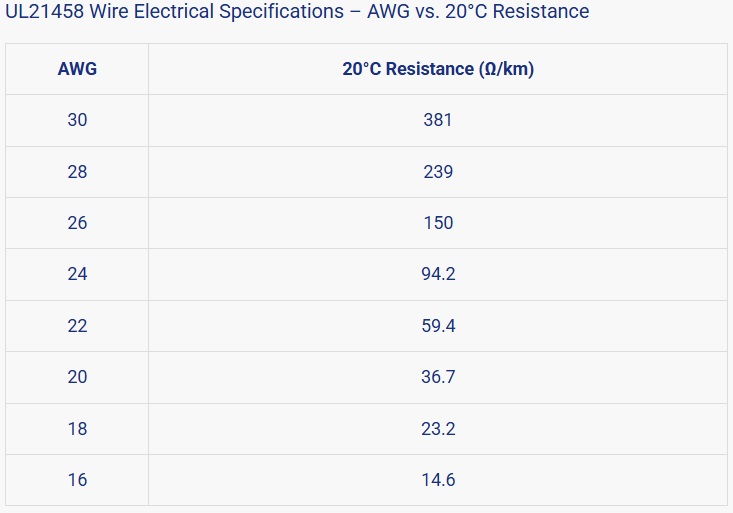
Task: Click the 239 resistance value
Action: [438, 172]
